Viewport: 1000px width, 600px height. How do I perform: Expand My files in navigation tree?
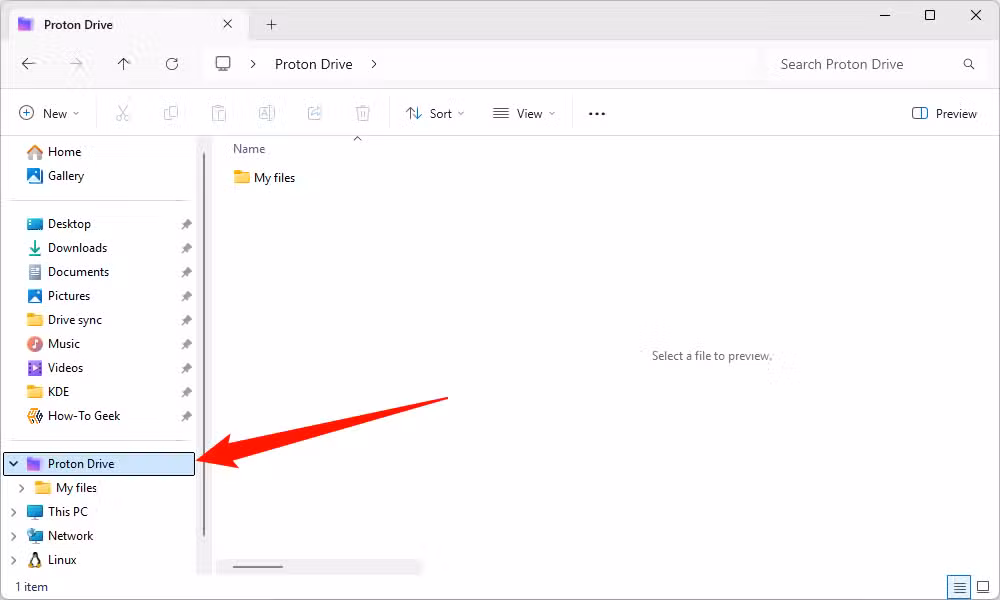22,488
